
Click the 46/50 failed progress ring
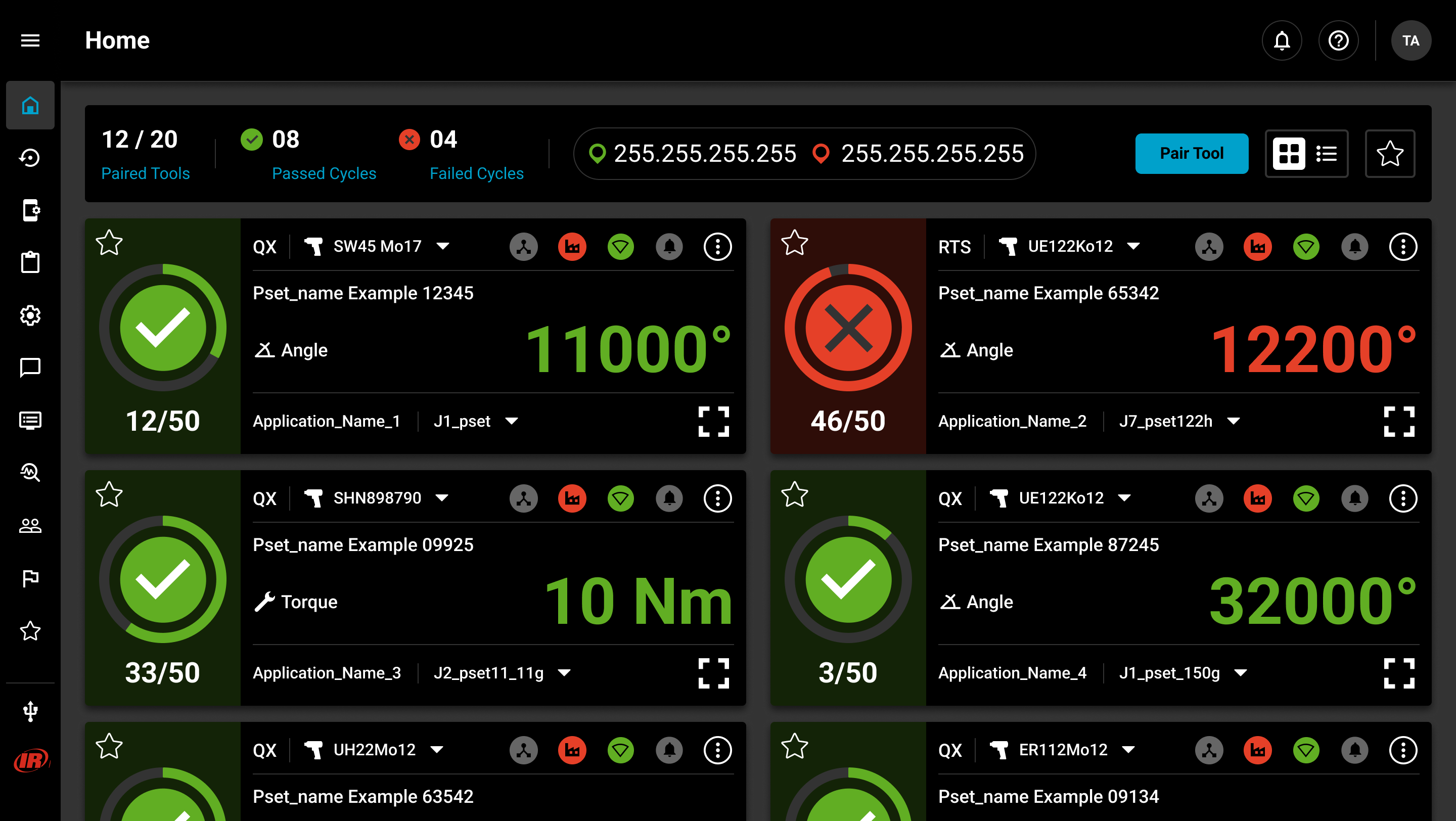coord(848,328)
